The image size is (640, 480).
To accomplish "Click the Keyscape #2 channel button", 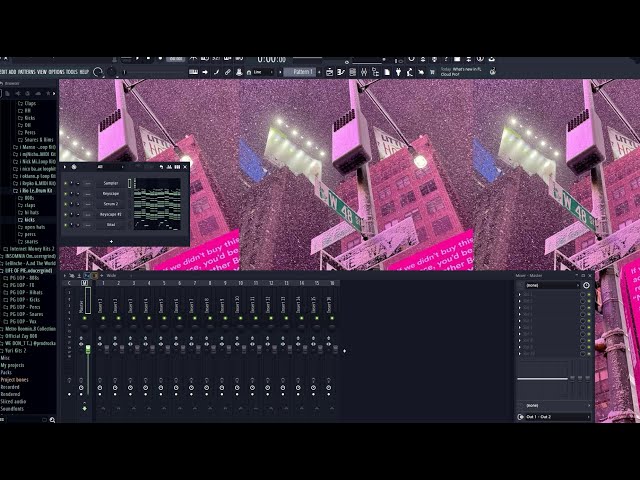I will (111, 214).
